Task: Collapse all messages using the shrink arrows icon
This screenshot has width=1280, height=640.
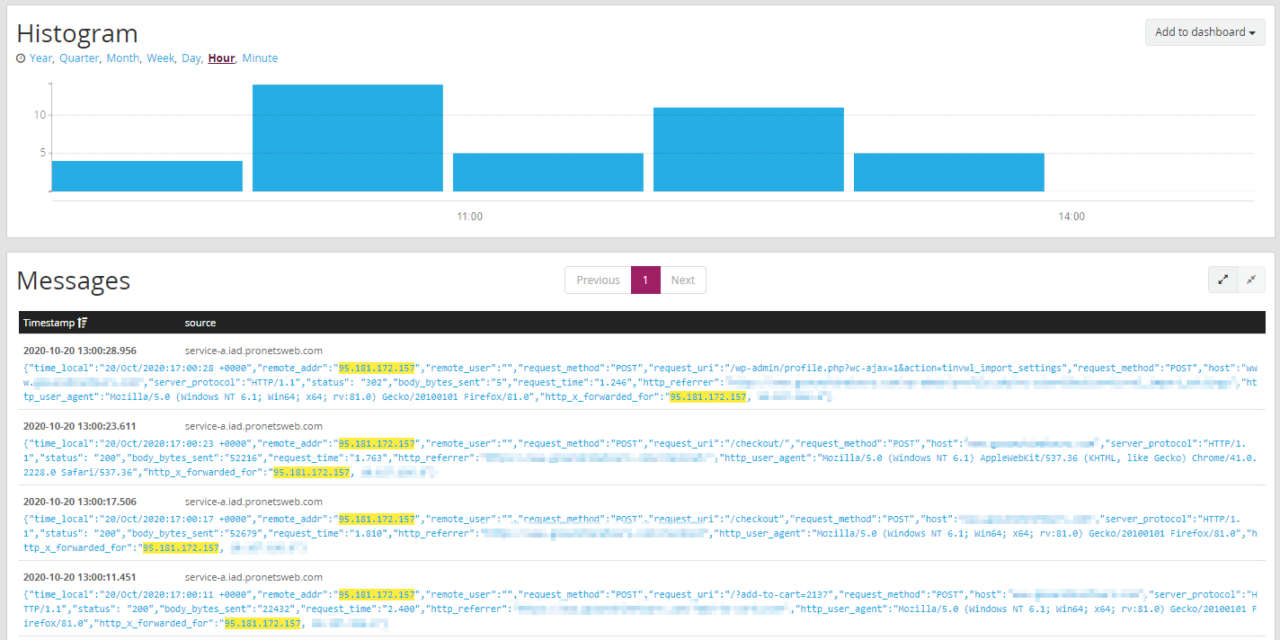Action: [x=1251, y=281]
